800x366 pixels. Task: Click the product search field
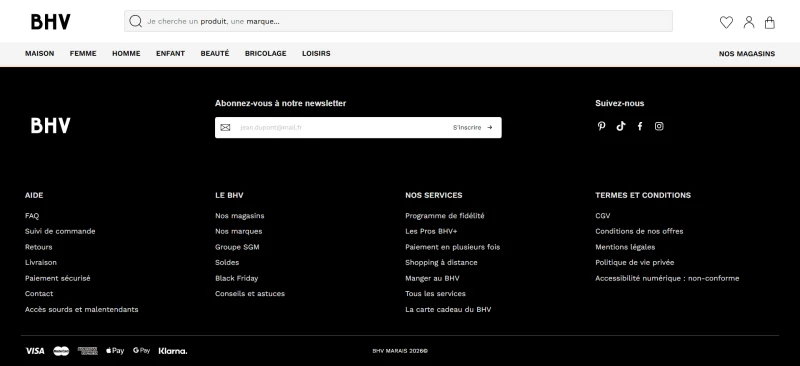[398, 21]
